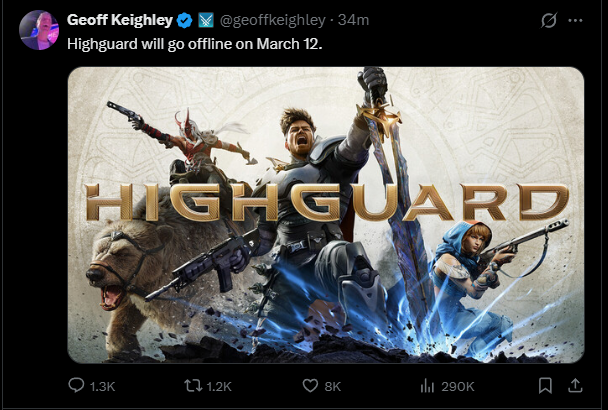Viewport: 608px width, 410px height.
Task: Open repost options via arrows icon
Action: click(193, 386)
